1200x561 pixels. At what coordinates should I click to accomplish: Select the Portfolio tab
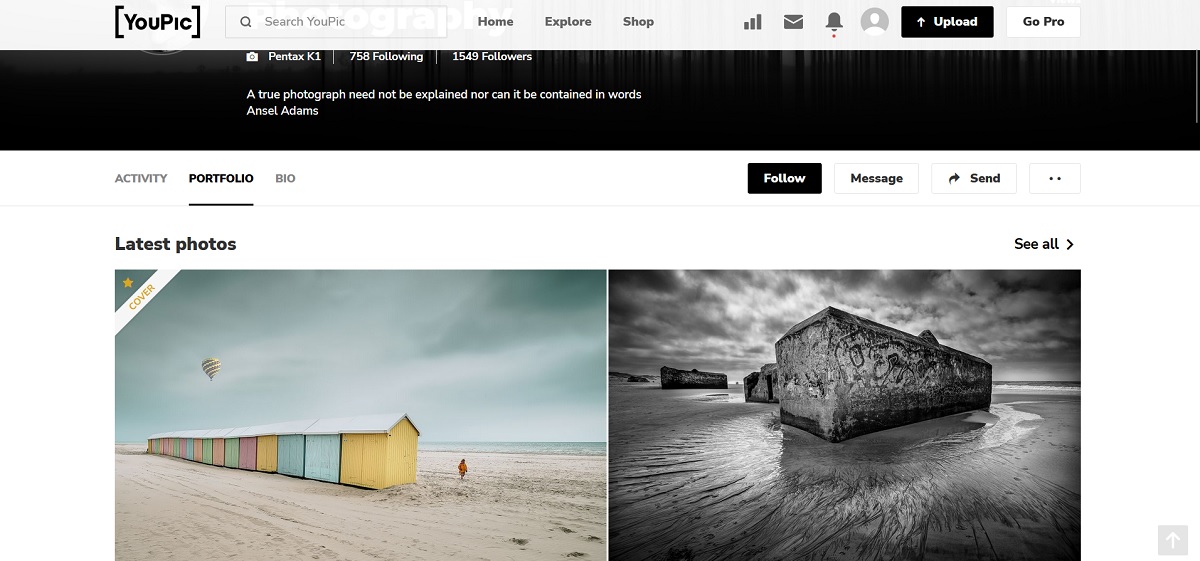[221, 178]
